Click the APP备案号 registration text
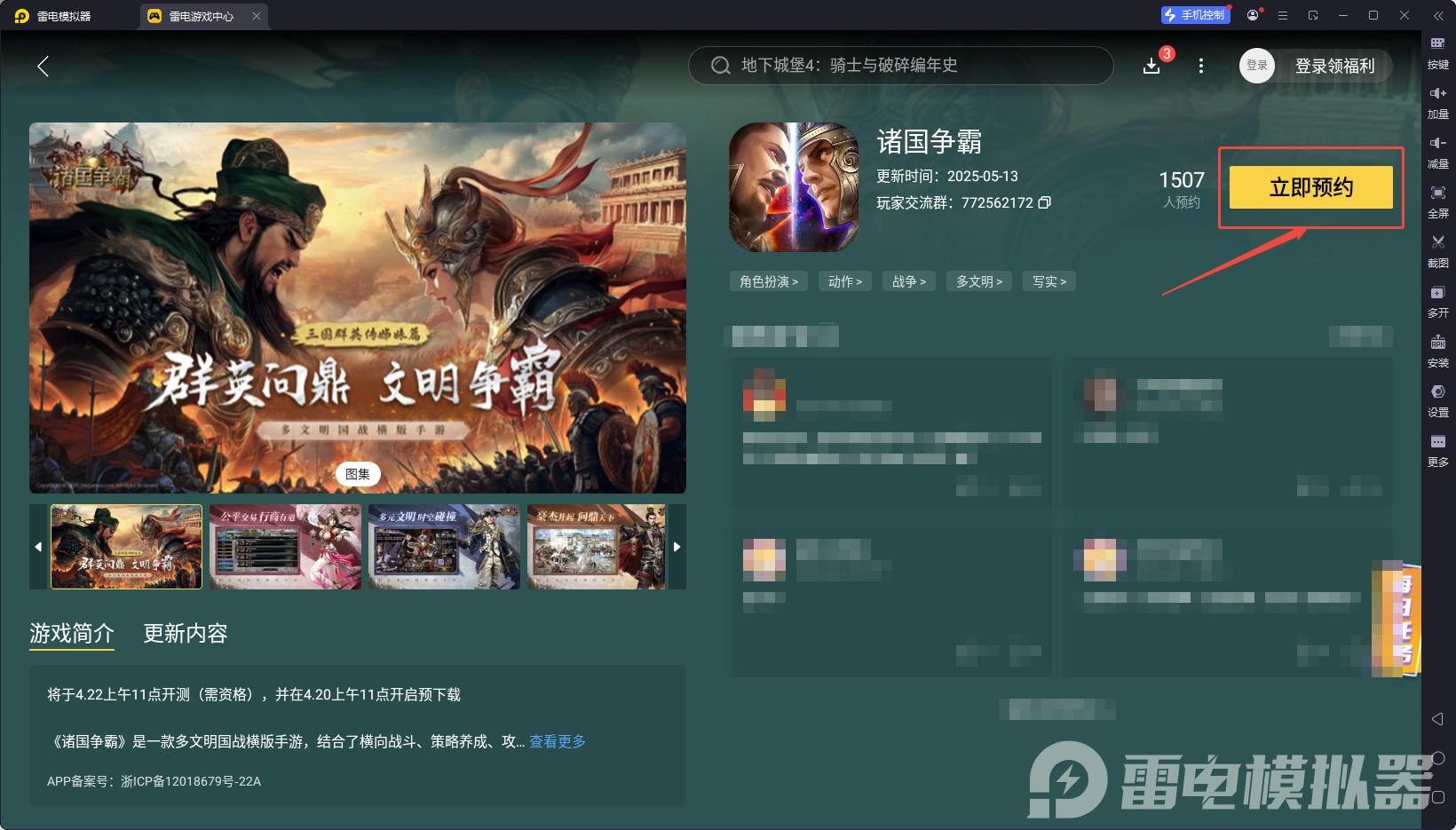Viewport: 1456px width, 830px height. tap(154, 781)
